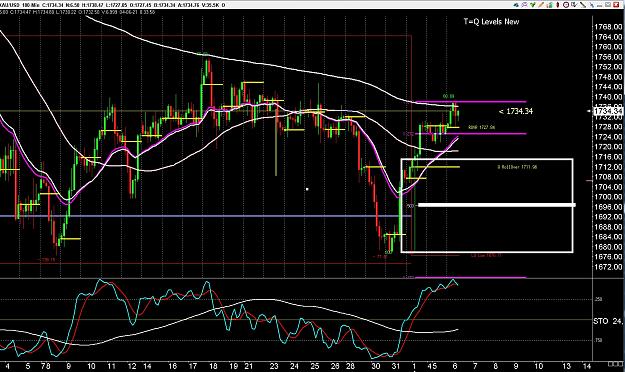Image resolution: width=625 pixels, height=372 pixels.
Task: Click date label 10 after 9 at axis right
Action: pos(538,366)
